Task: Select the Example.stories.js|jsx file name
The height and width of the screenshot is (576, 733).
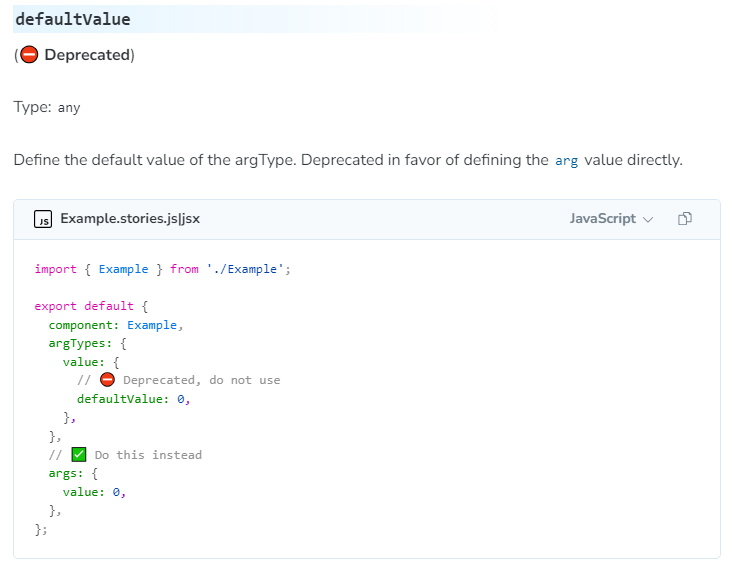Action: pyautogui.click(x=130, y=218)
